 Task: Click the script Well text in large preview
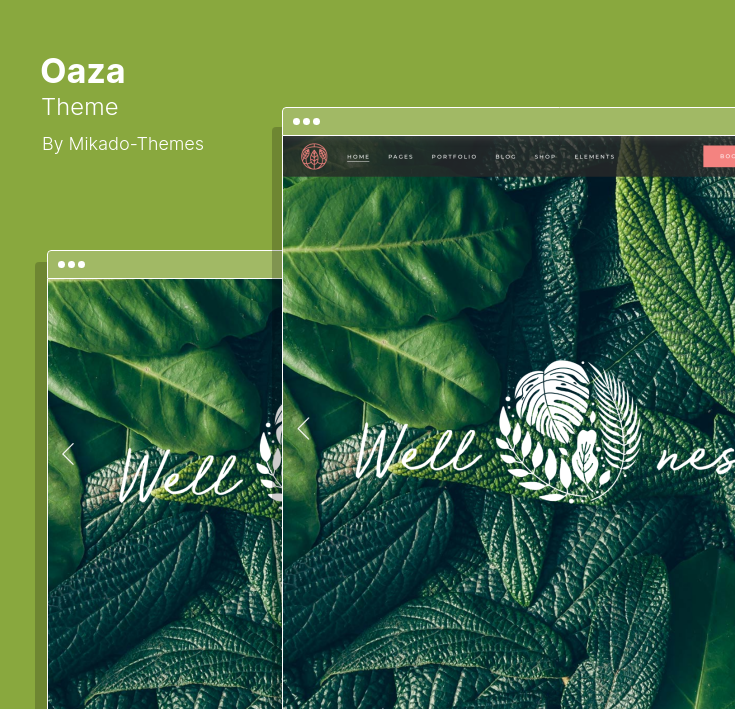coord(417,452)
